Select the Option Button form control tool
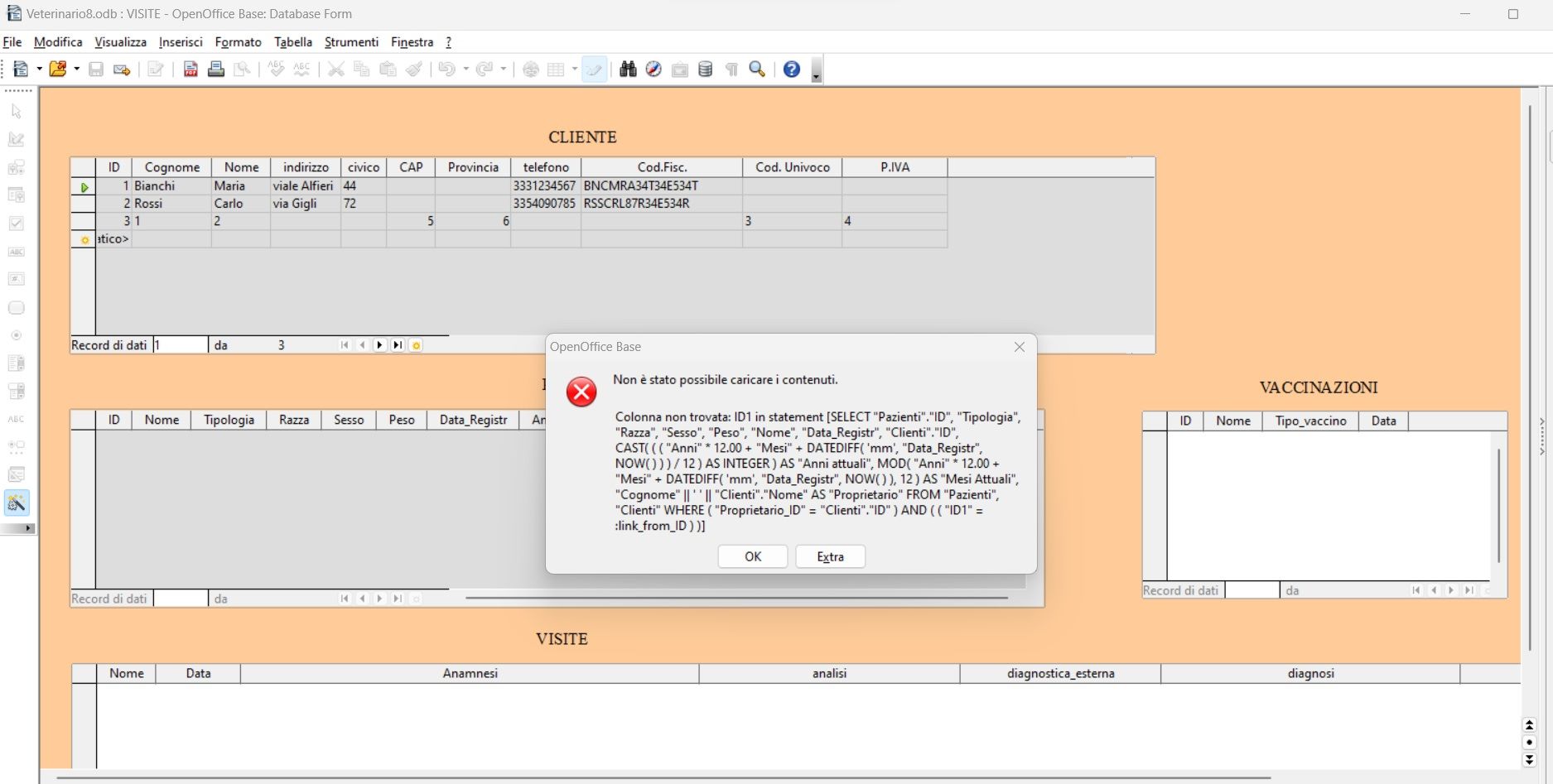The image size is (1553, 784). [x=17, y=335]
